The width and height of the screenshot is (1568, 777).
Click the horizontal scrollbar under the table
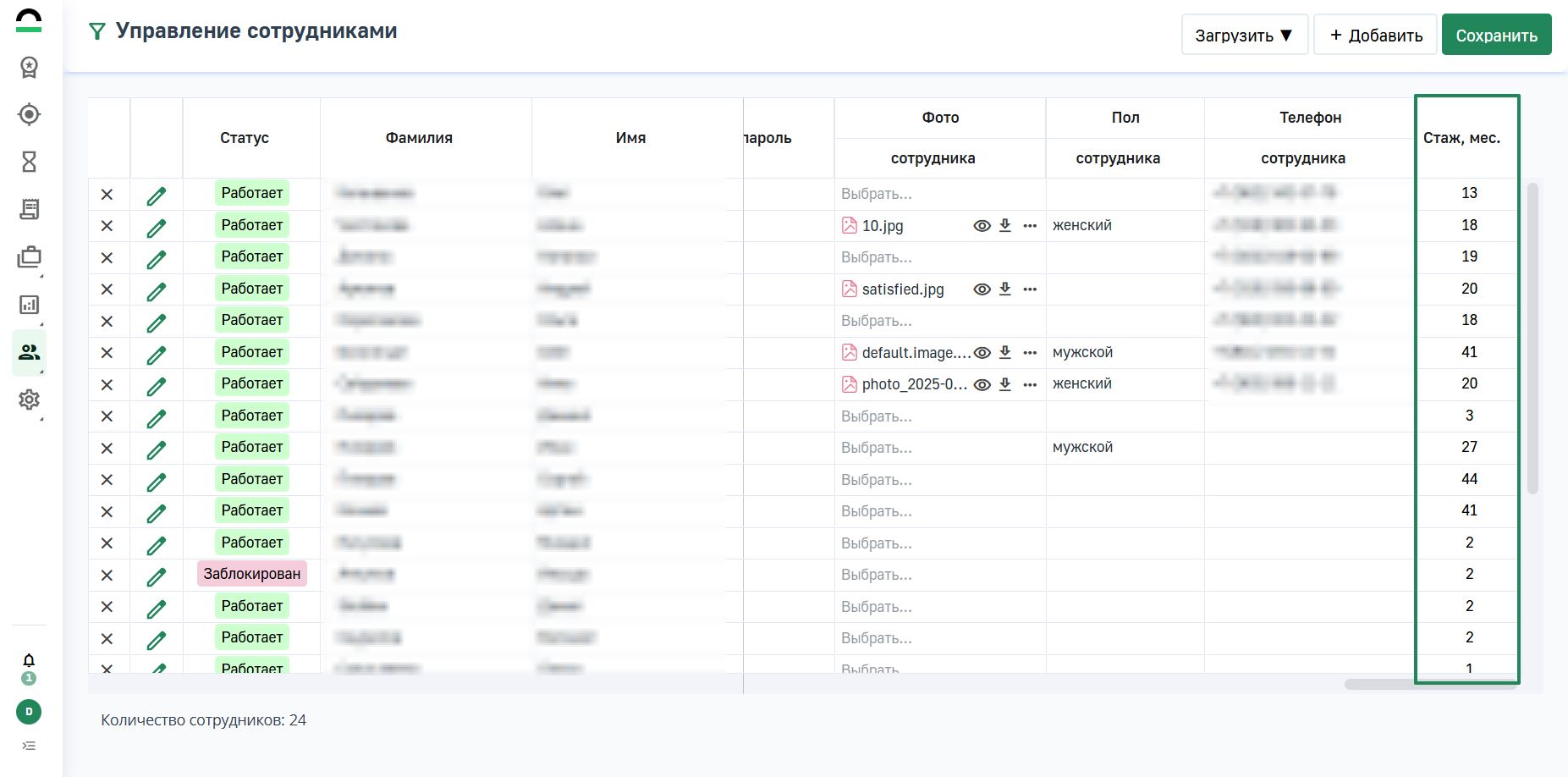pyautogui.click(x=1430, y=684)
